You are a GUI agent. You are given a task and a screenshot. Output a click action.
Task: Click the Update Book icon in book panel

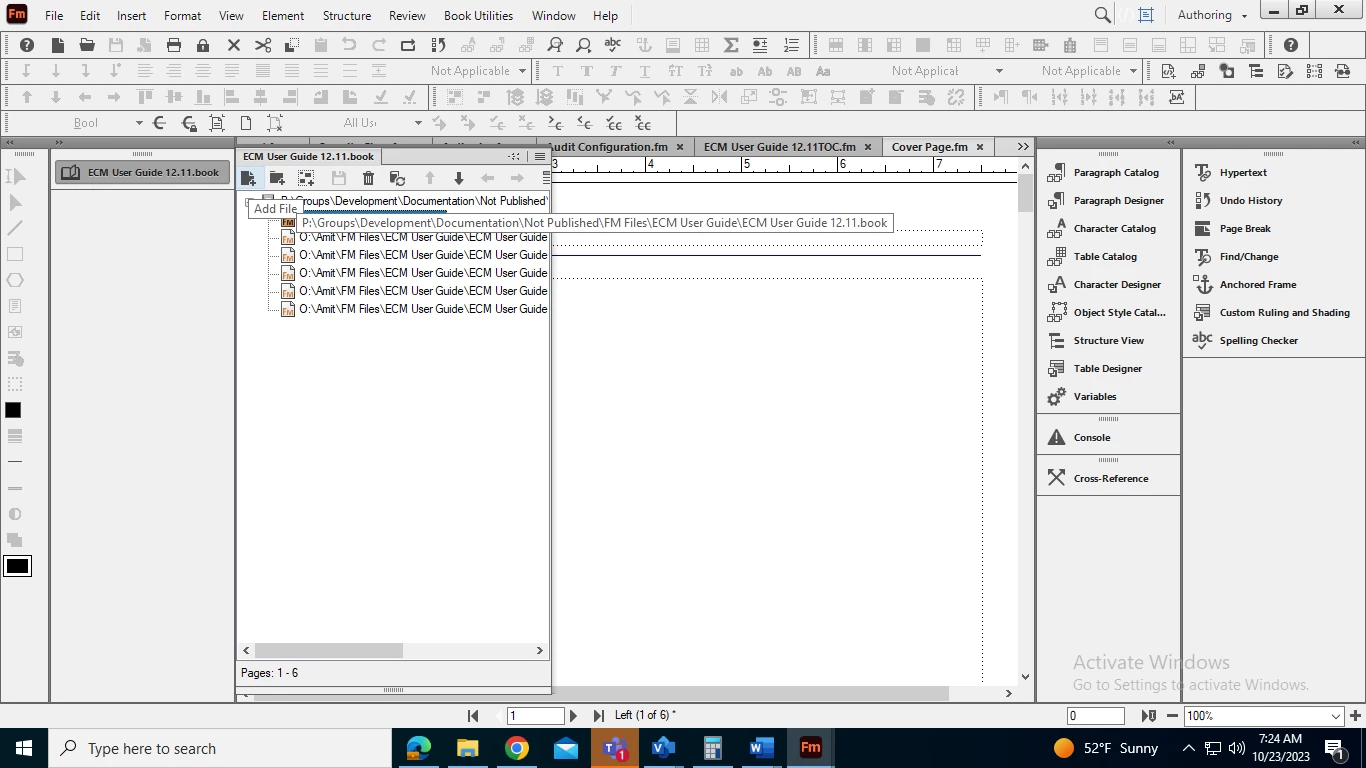click(397, 178)
